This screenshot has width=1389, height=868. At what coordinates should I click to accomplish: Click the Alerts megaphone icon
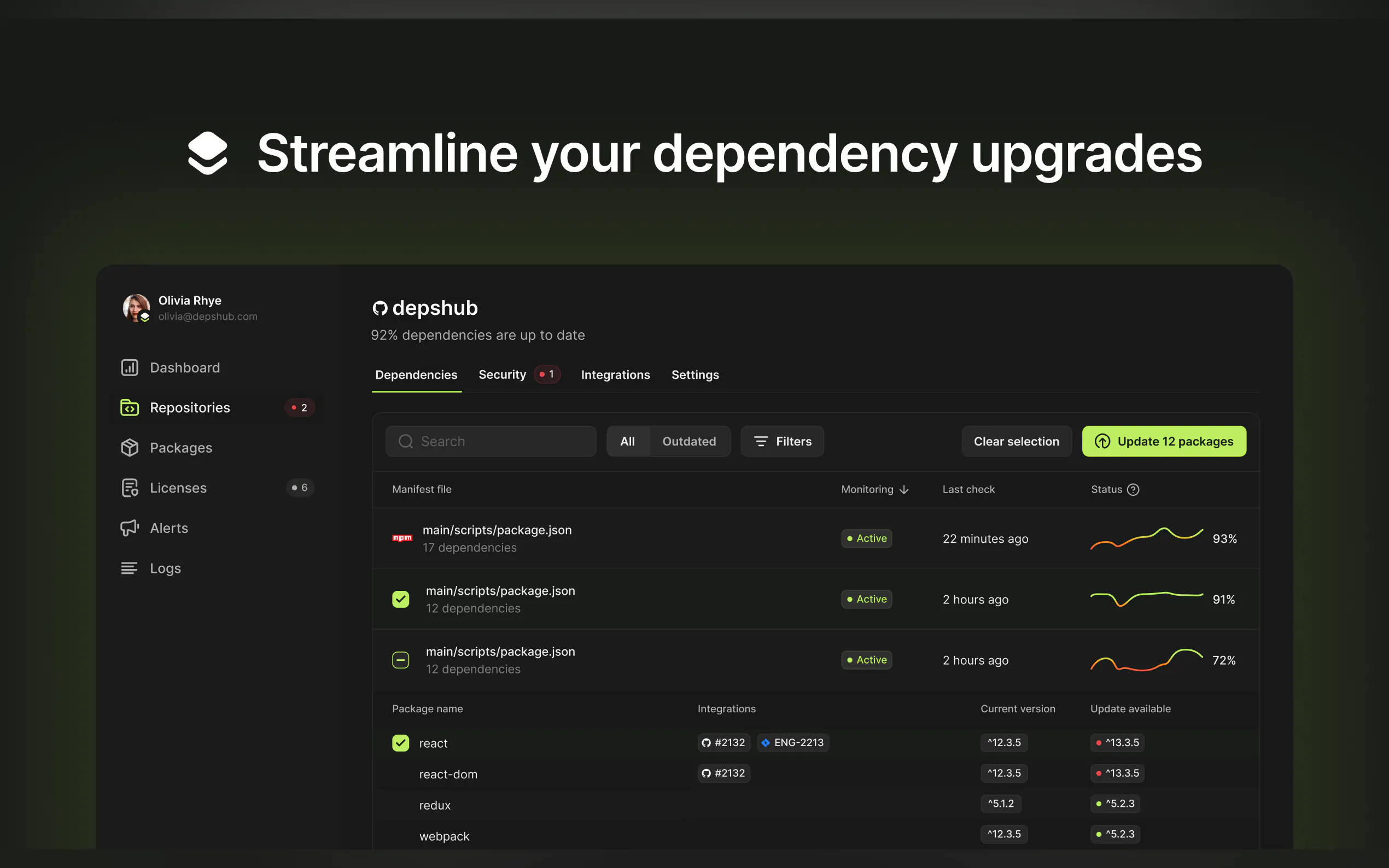pyautogui.click(x=129, y=527)
